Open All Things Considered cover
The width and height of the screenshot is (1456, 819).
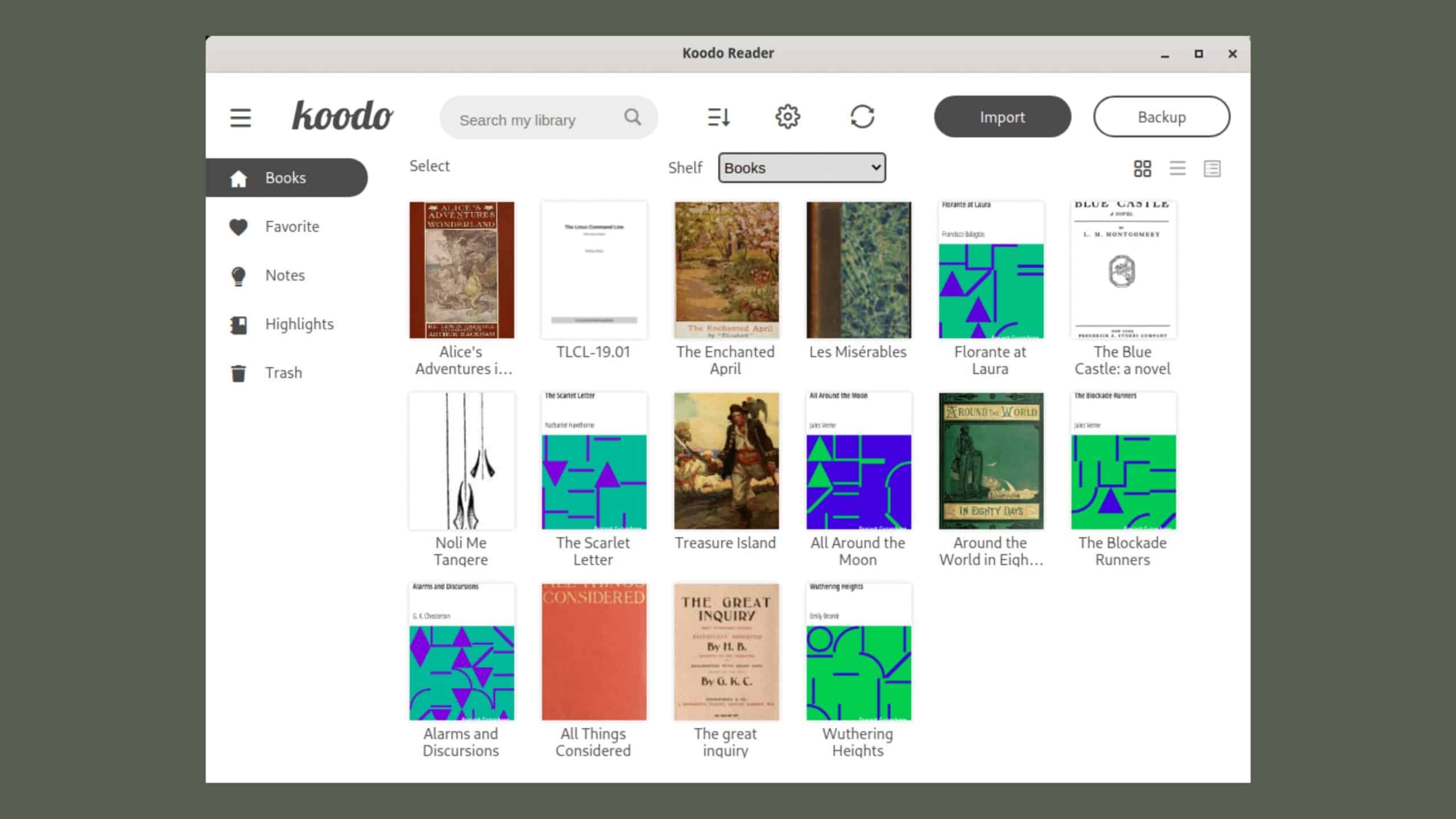[x=594, y=652]
